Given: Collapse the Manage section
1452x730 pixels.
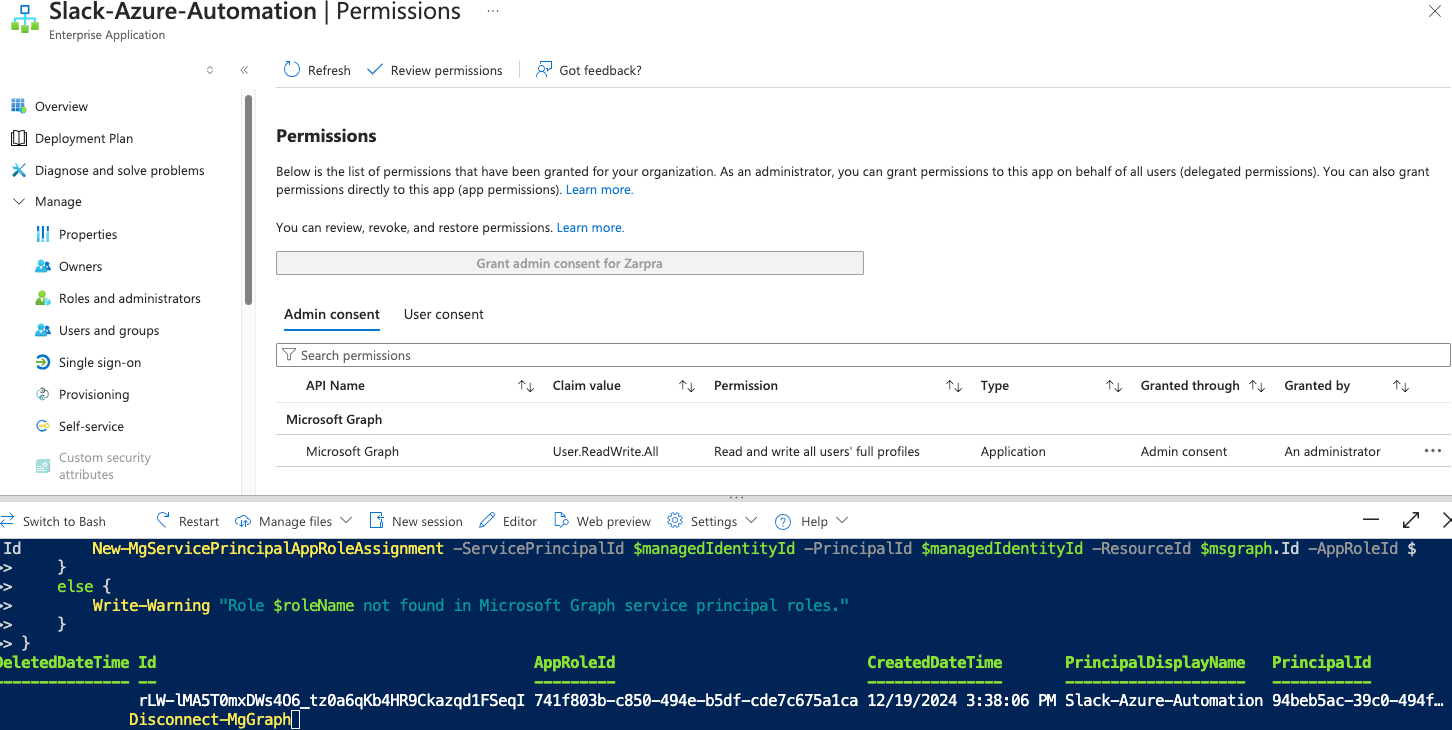Looking at the screenshot, I should (18, 201).
